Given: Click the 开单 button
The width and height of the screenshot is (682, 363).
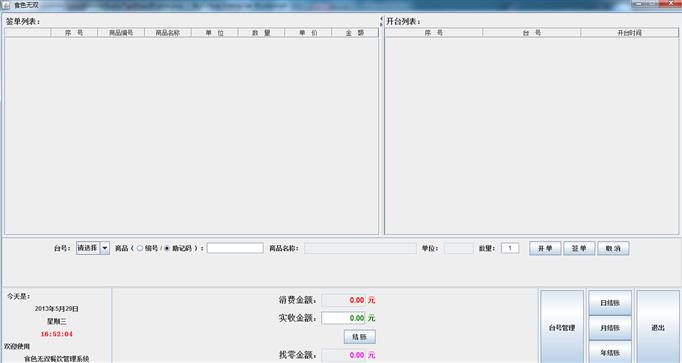Looking at the screenshot, I should point(545,248).
